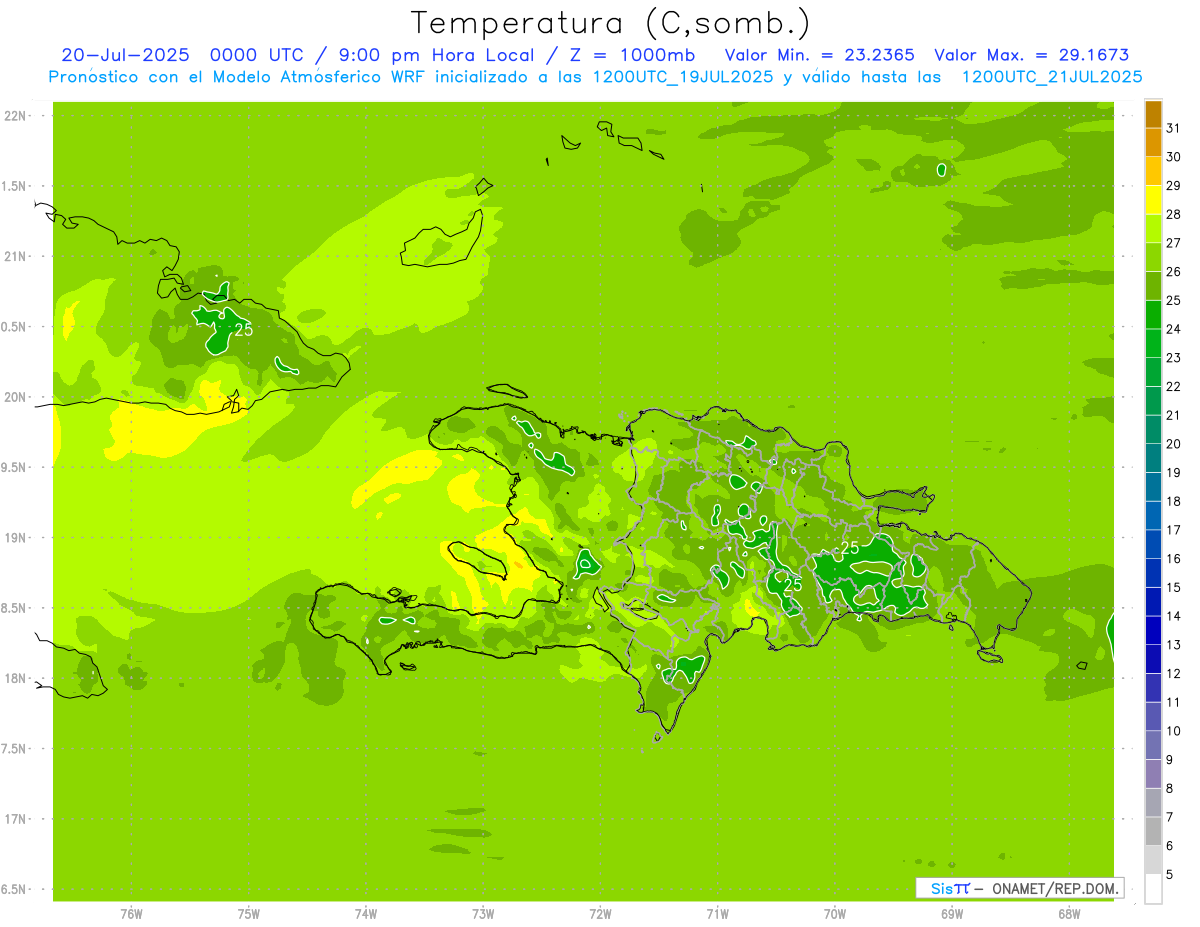Click the 68W longitude label
This screenshot has width=1200, height=927.
[x=1068, y=914]
